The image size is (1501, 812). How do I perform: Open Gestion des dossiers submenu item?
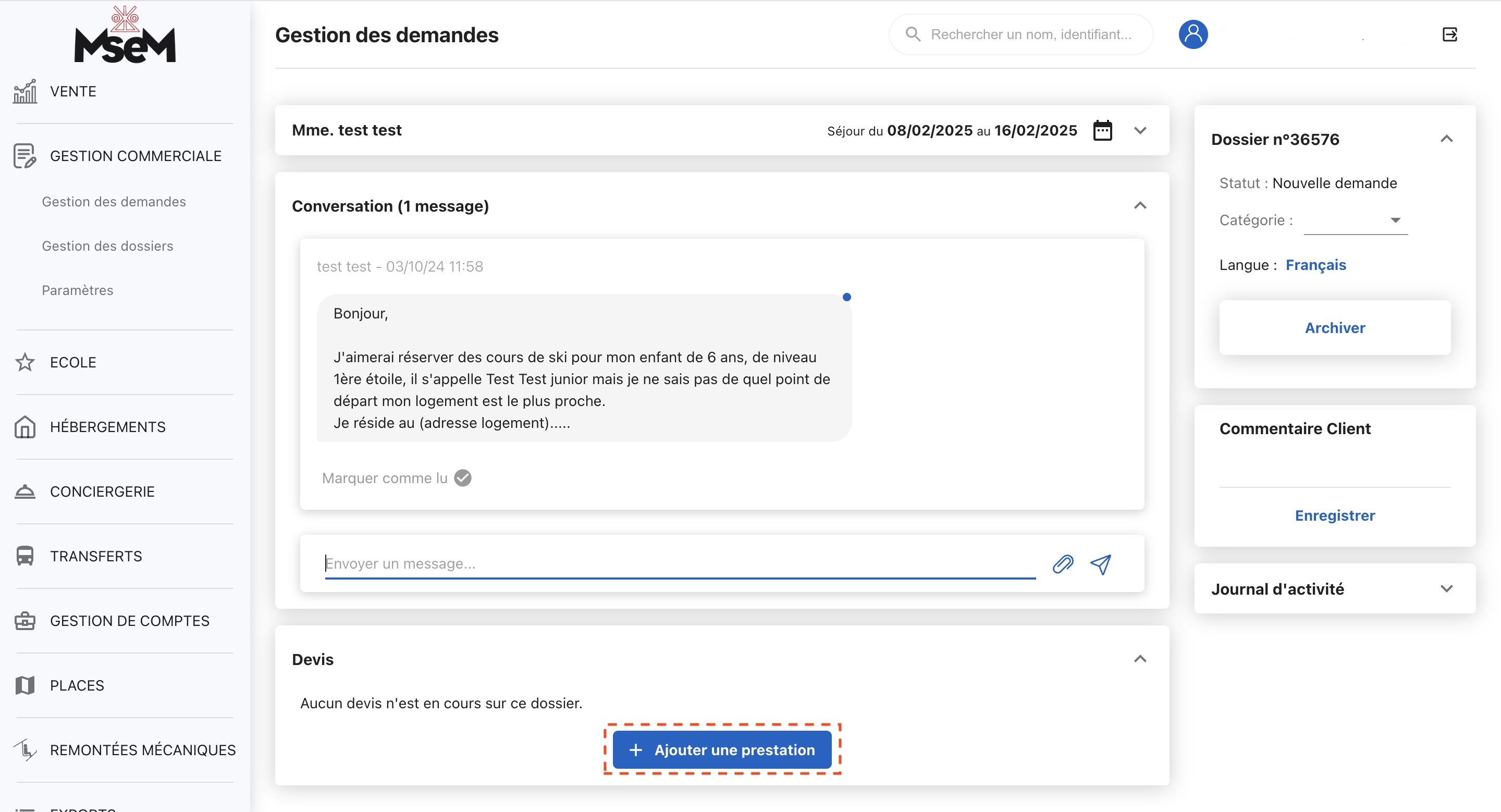(x=107, y=246)
